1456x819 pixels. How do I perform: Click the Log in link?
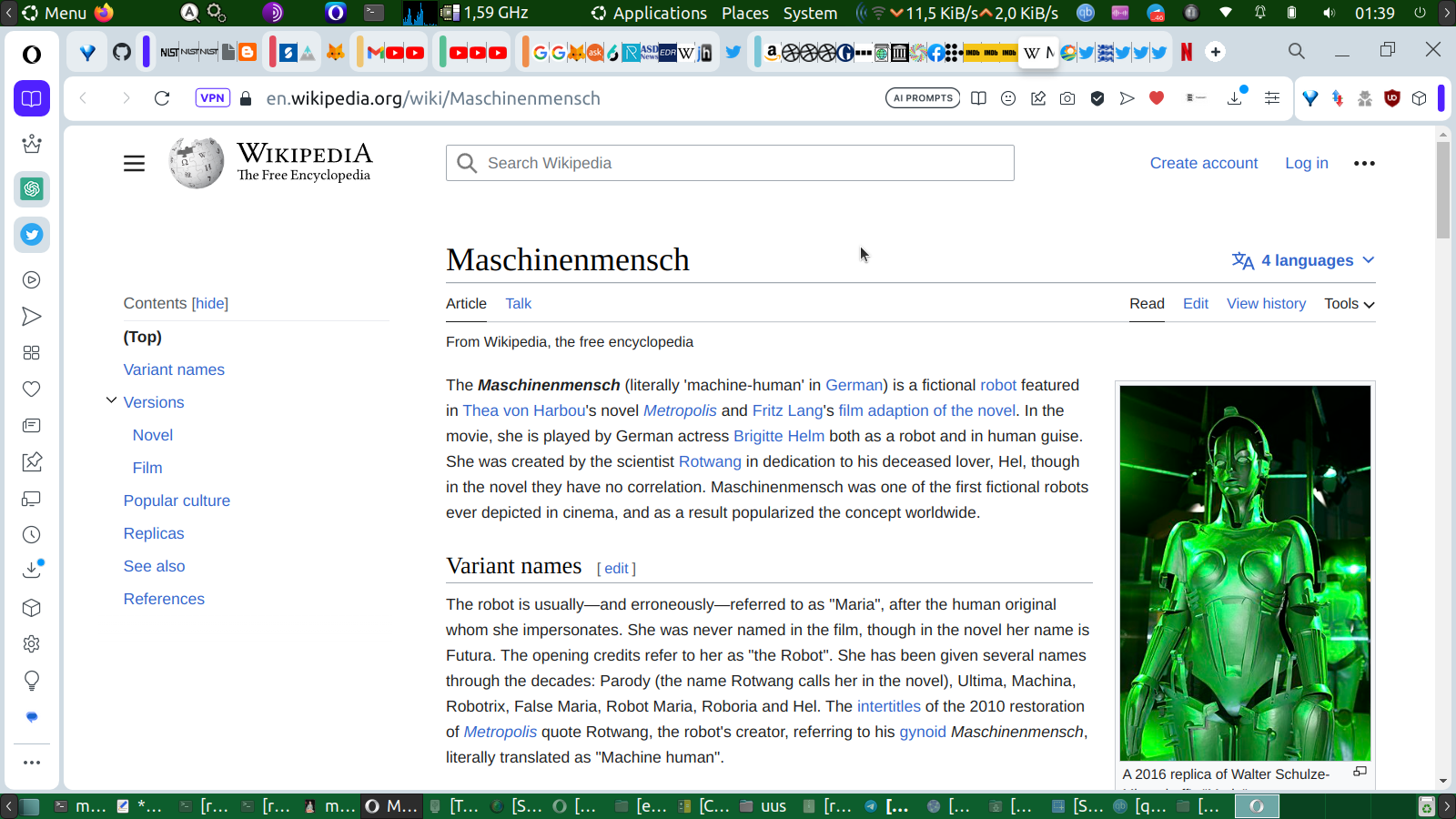(x=1307, y=163)
